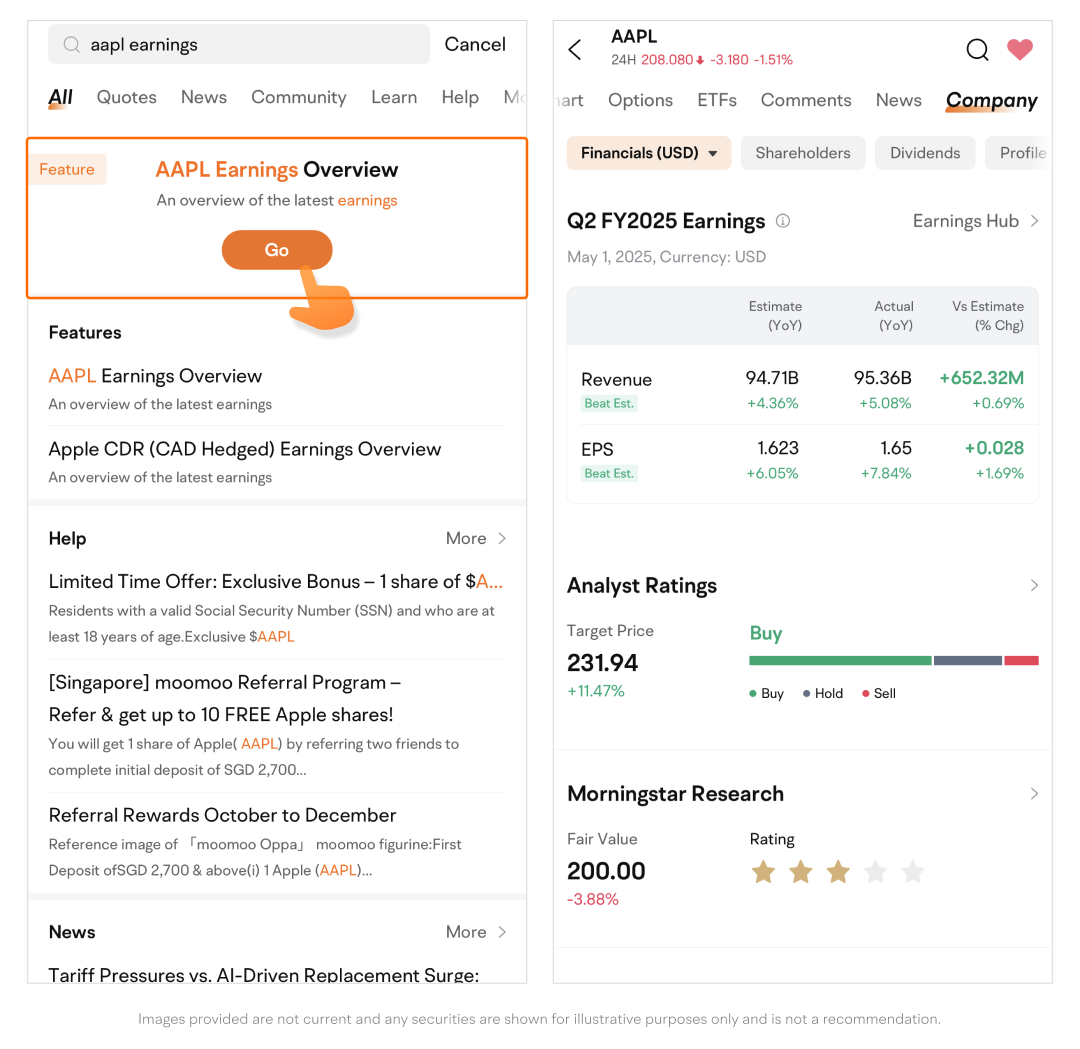Click the search magnifier in the search field

tap(72, 45)
